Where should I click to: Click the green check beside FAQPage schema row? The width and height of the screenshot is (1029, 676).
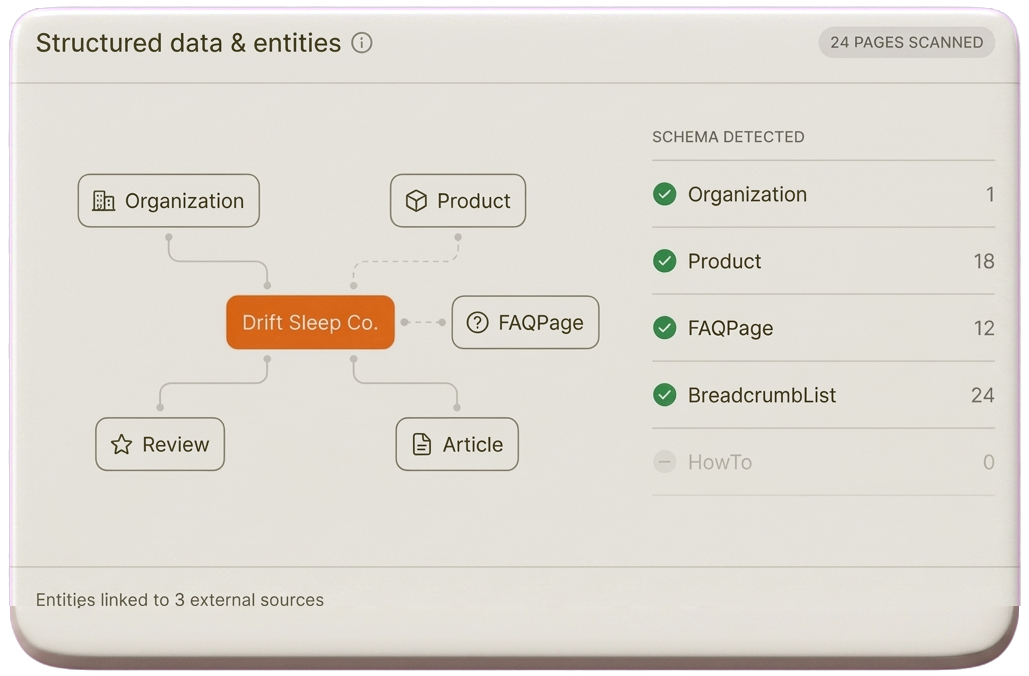click(665, 327)
